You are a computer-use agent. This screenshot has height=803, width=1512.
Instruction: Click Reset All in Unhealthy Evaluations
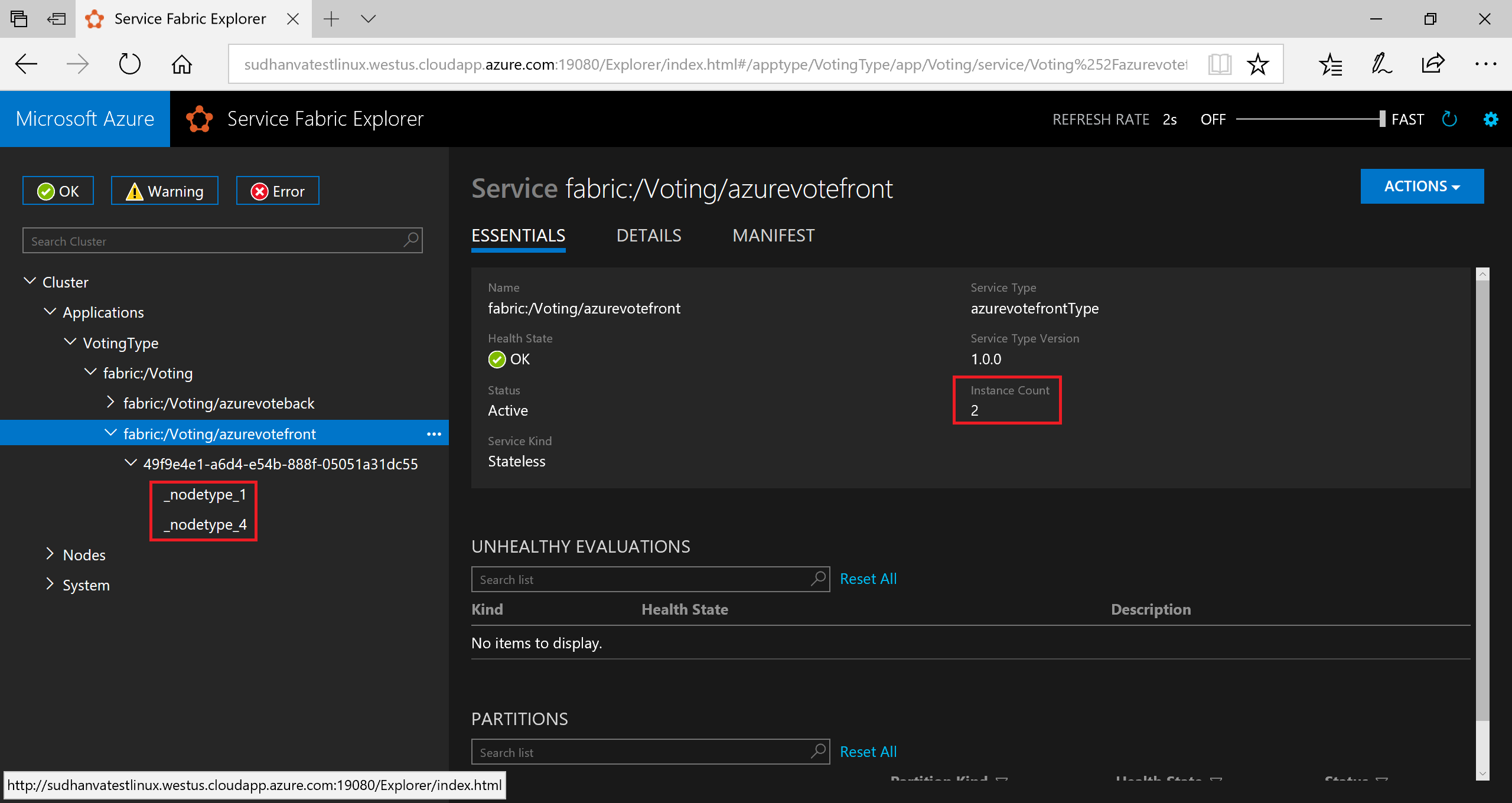867,578
